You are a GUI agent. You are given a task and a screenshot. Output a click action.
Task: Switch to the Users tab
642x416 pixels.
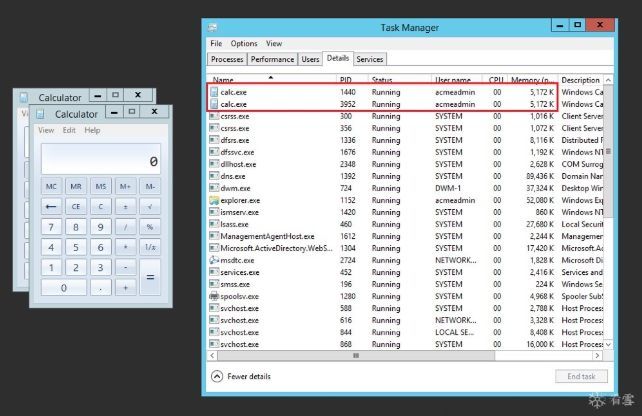coord(310,59)
